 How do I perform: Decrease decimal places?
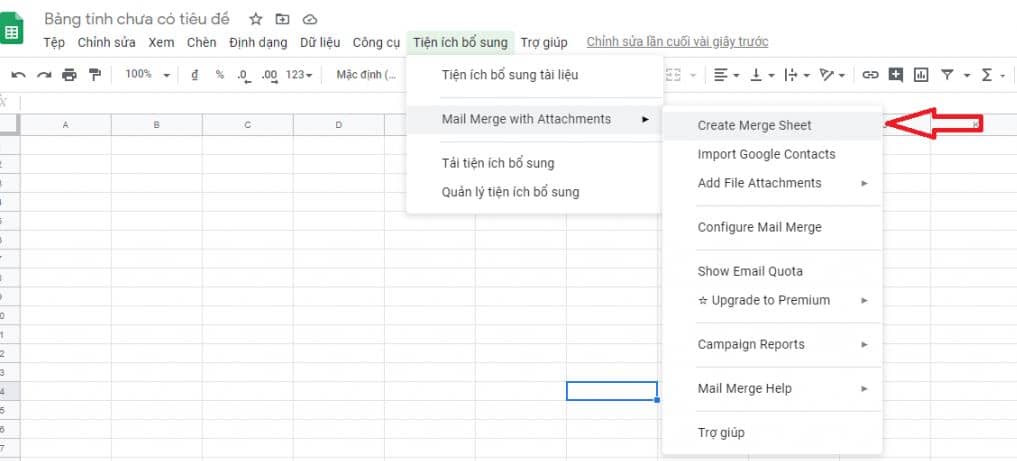[244, 76]
